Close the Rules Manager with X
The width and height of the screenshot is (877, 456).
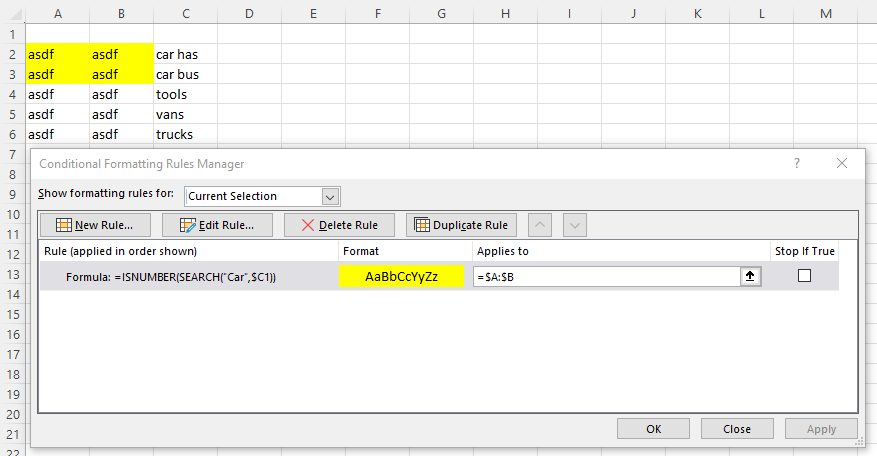842,163
